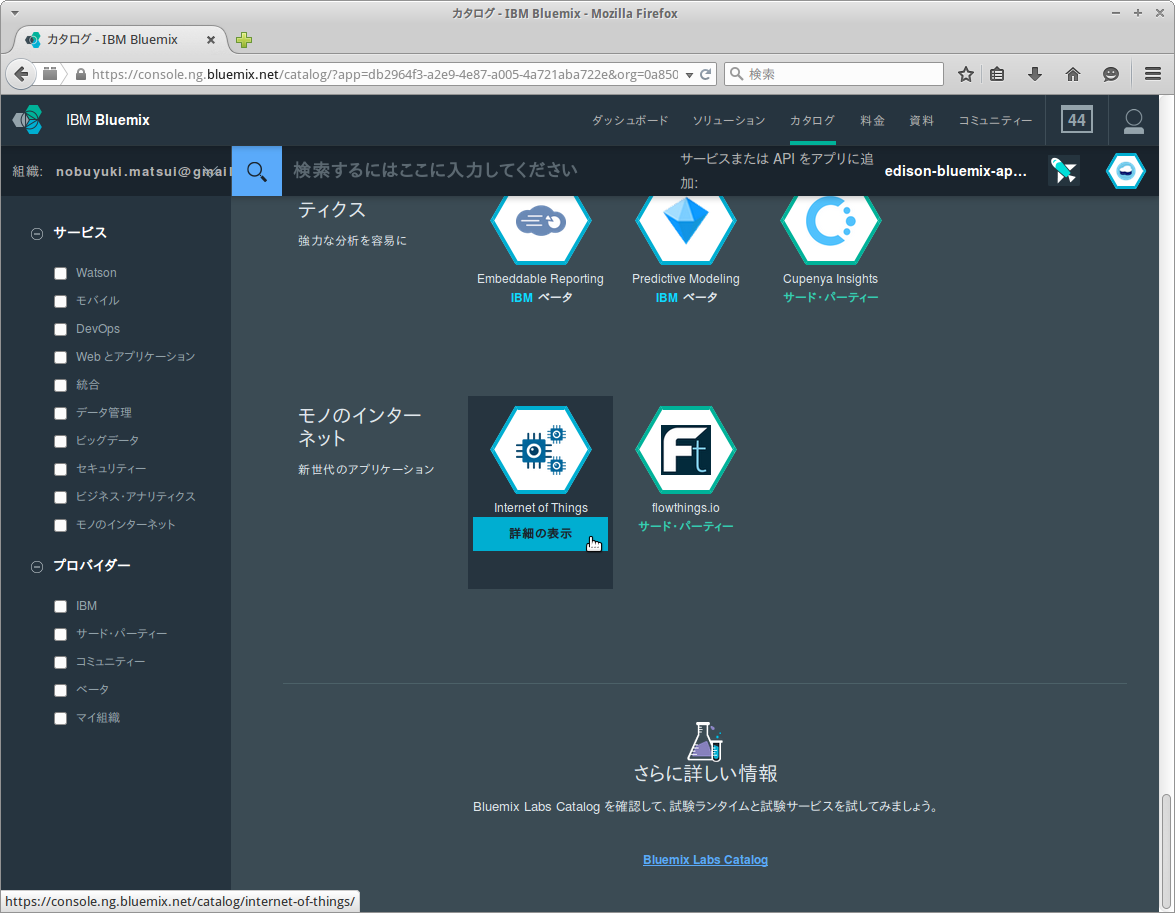Click the IBM Bluemix logo
The height and width of the screenshot is (913, 1175).
point(27,120)
